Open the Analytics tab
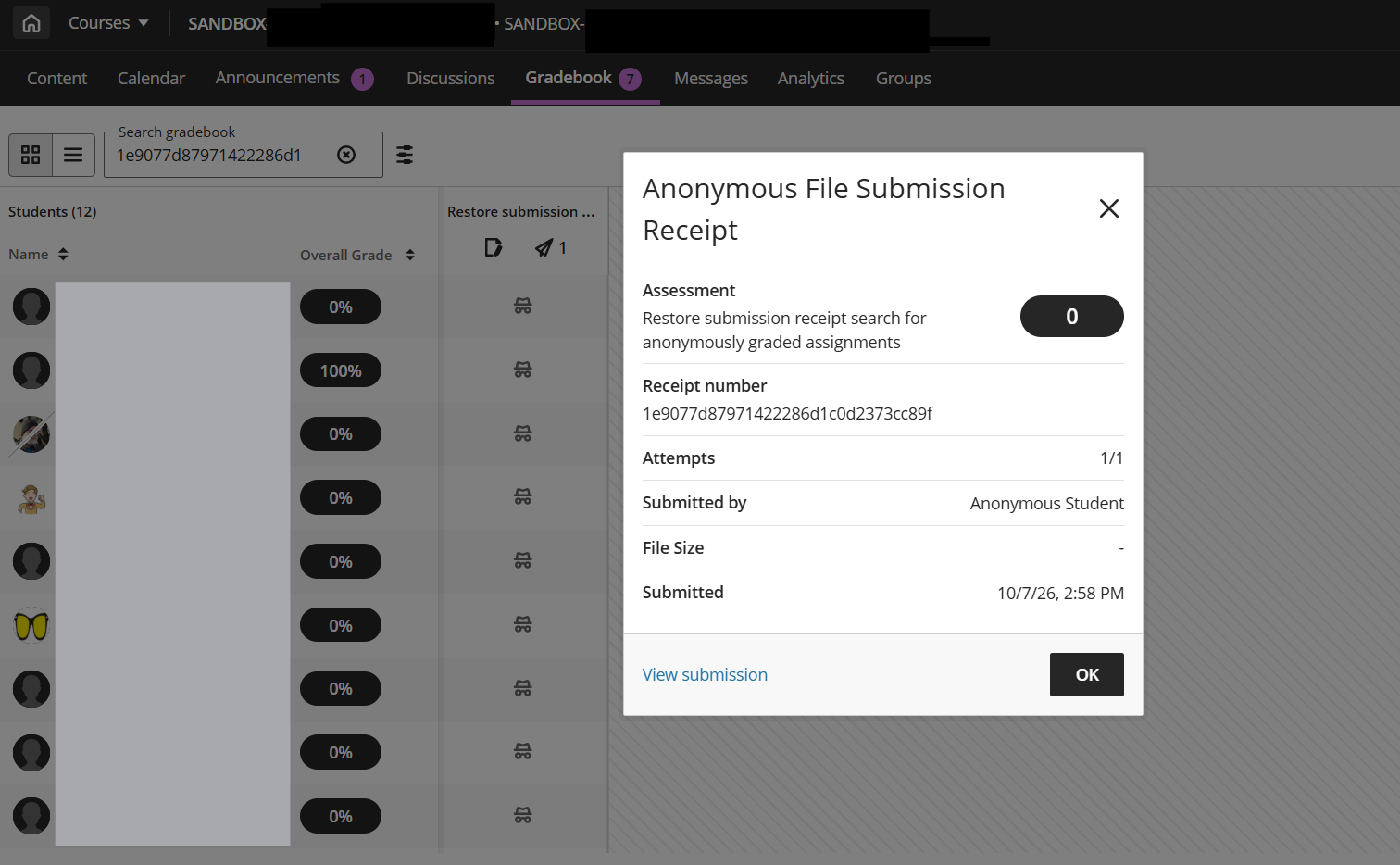Screen dimensions: 1400x865 point(811,79)
